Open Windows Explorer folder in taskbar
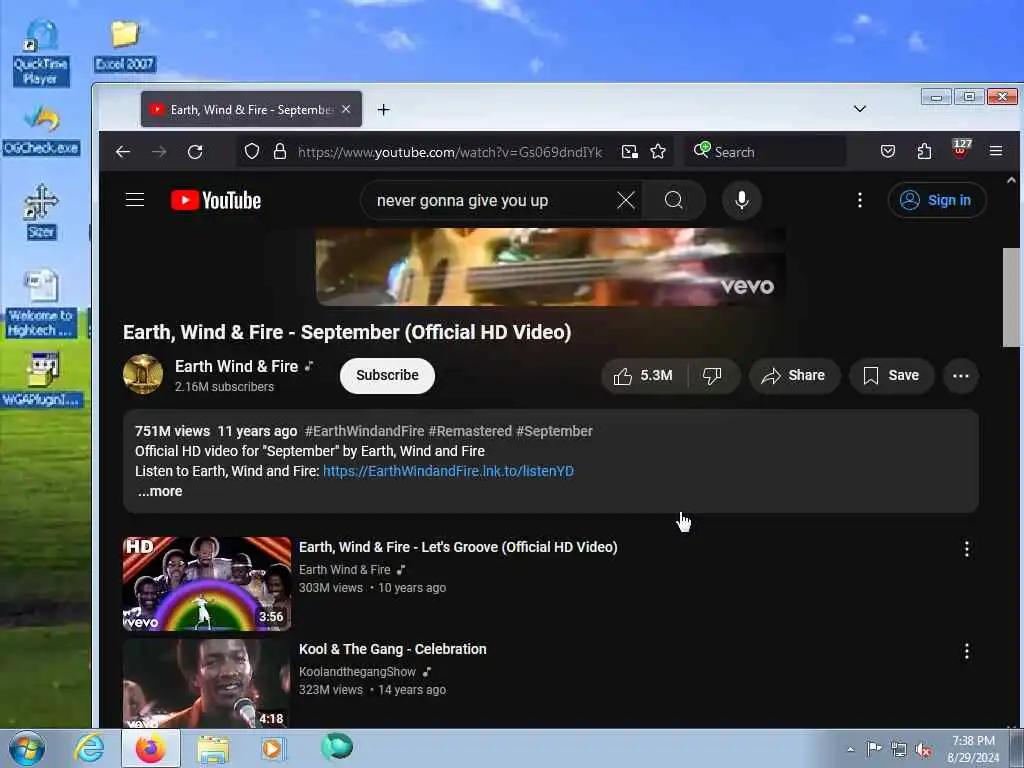 [x=213, y=749]
